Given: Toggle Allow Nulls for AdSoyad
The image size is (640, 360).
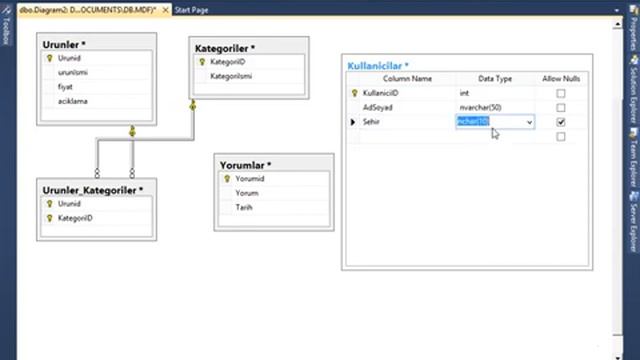Looking at the screenshot, I should pyautogui.click(x=561, y=108).
